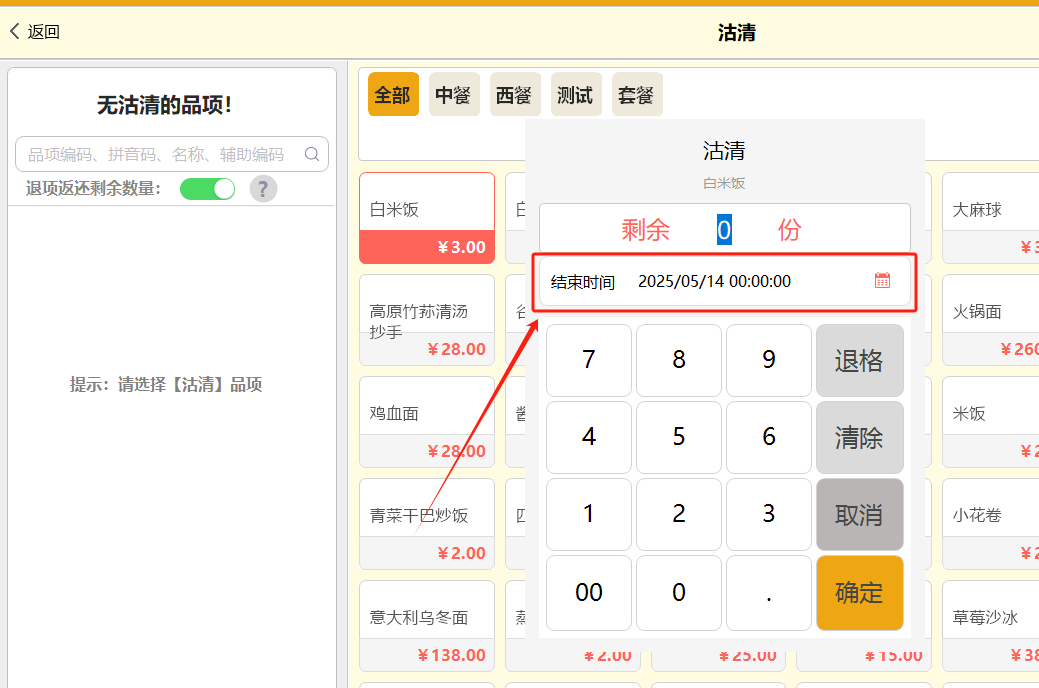The width and height of the screenshot is (1039, 688).
Task: Tap keypad digit 9
Action: point(769,361)
